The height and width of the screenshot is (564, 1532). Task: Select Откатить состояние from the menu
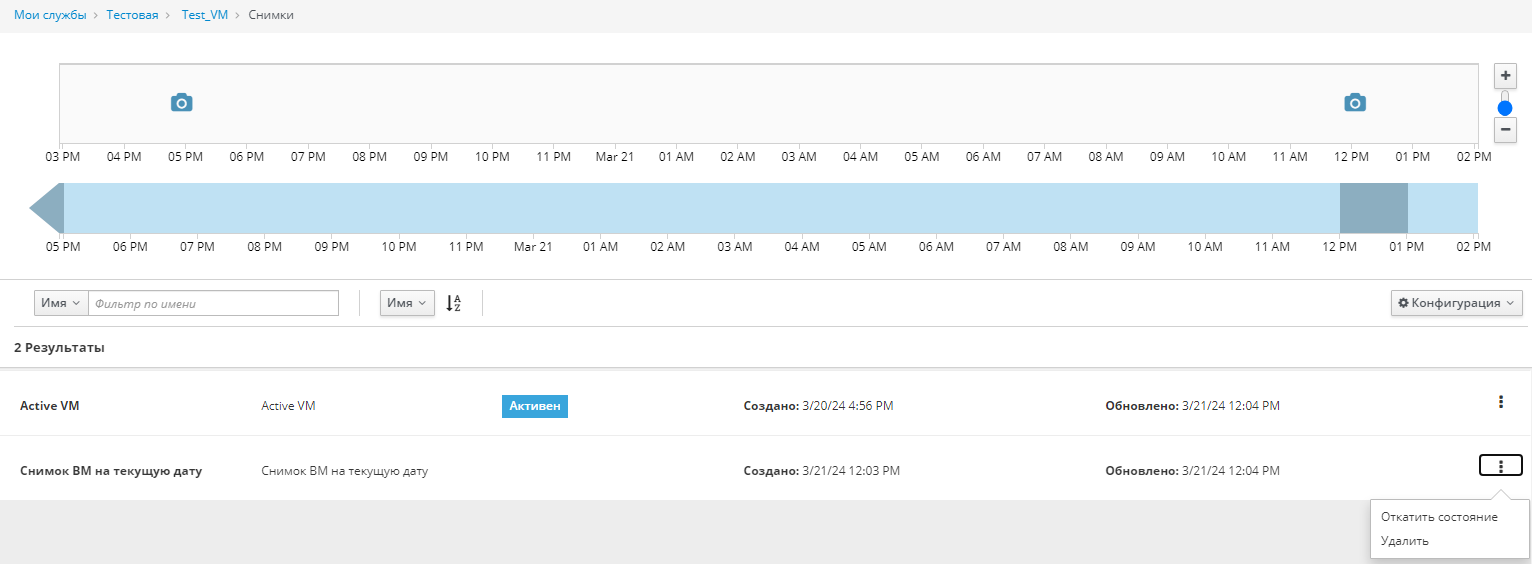(1438, 517)
